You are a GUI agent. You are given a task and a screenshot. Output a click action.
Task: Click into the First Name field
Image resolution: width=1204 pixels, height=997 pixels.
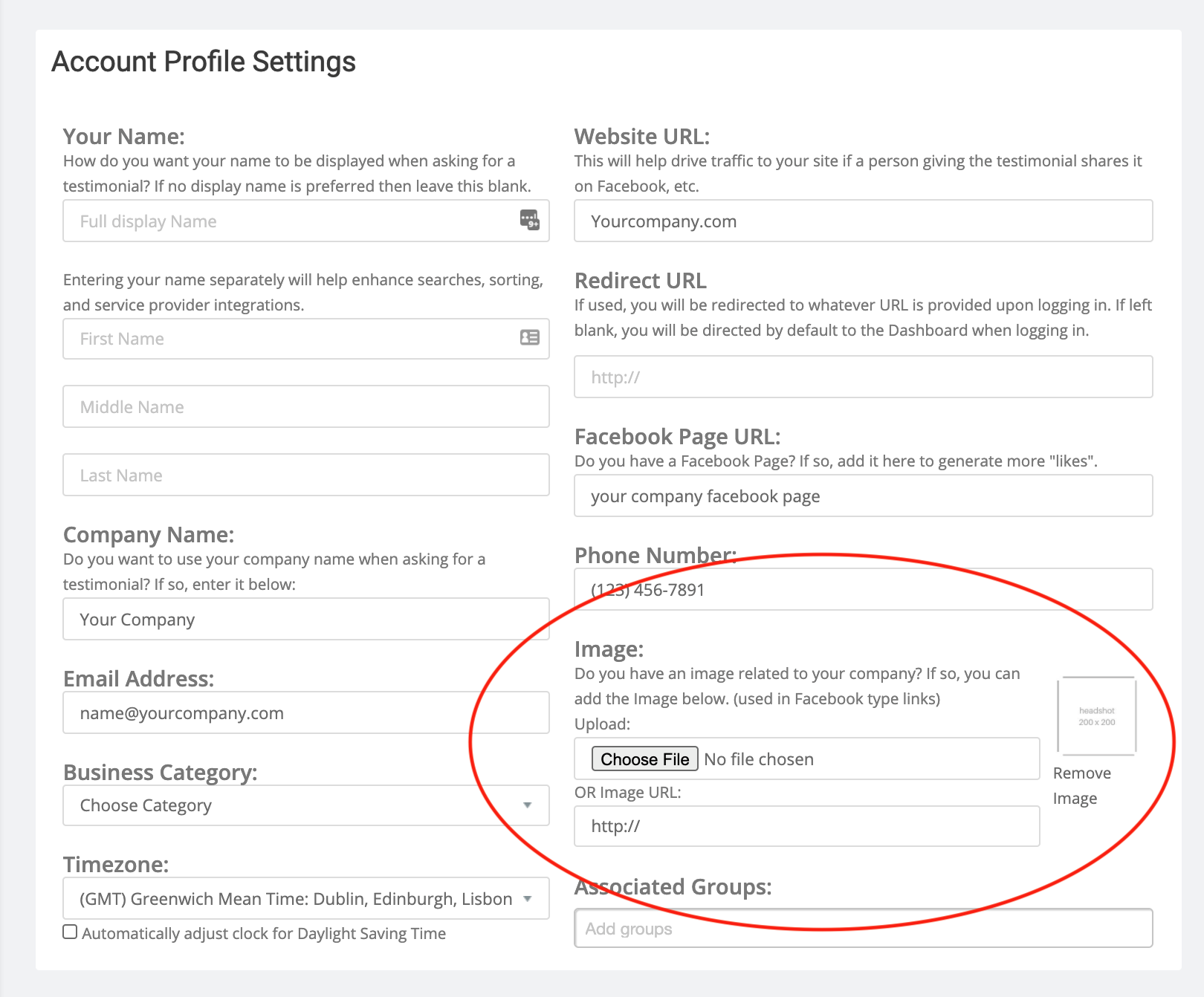pos(290,339)
